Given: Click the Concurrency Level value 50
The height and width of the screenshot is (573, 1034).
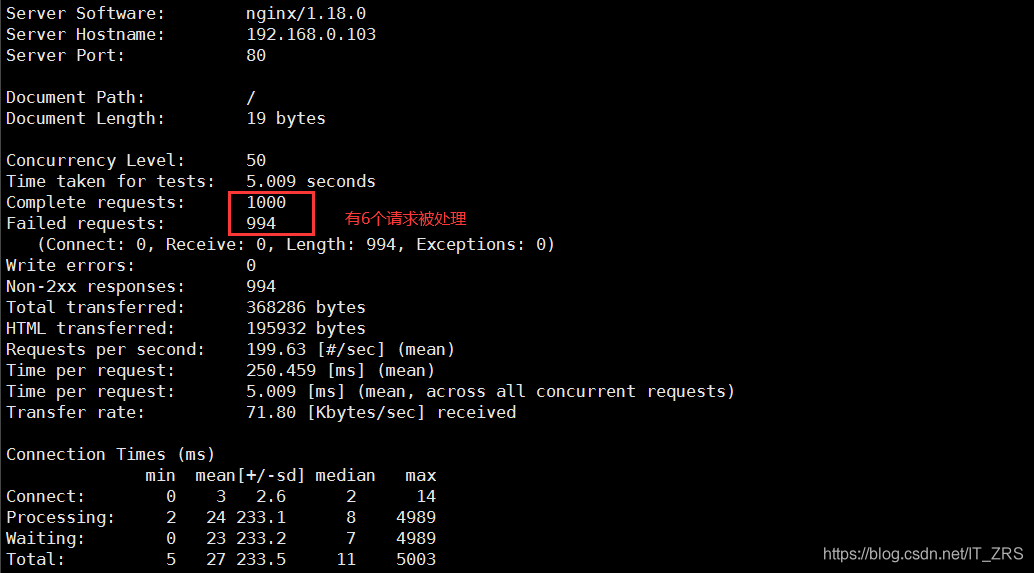Looking at the screenshot, I should (256, 160).
